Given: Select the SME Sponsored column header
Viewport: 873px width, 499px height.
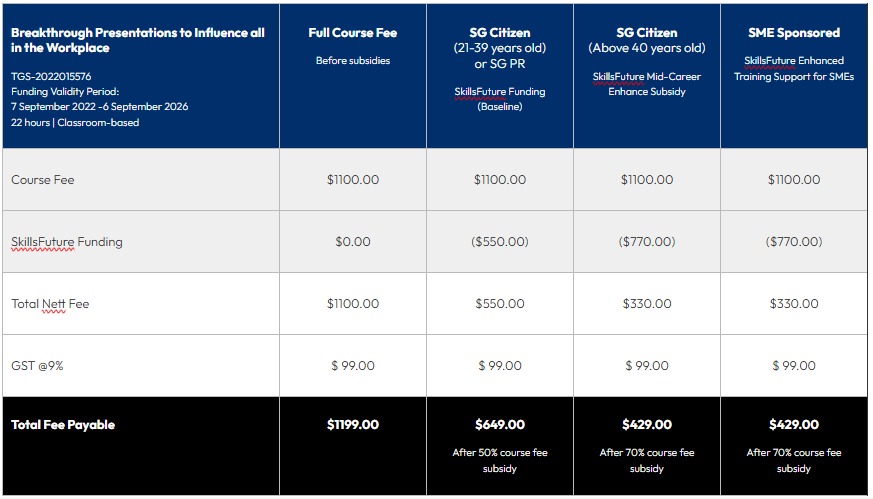Looking at the screenshot, I should [x=794, y=33].
